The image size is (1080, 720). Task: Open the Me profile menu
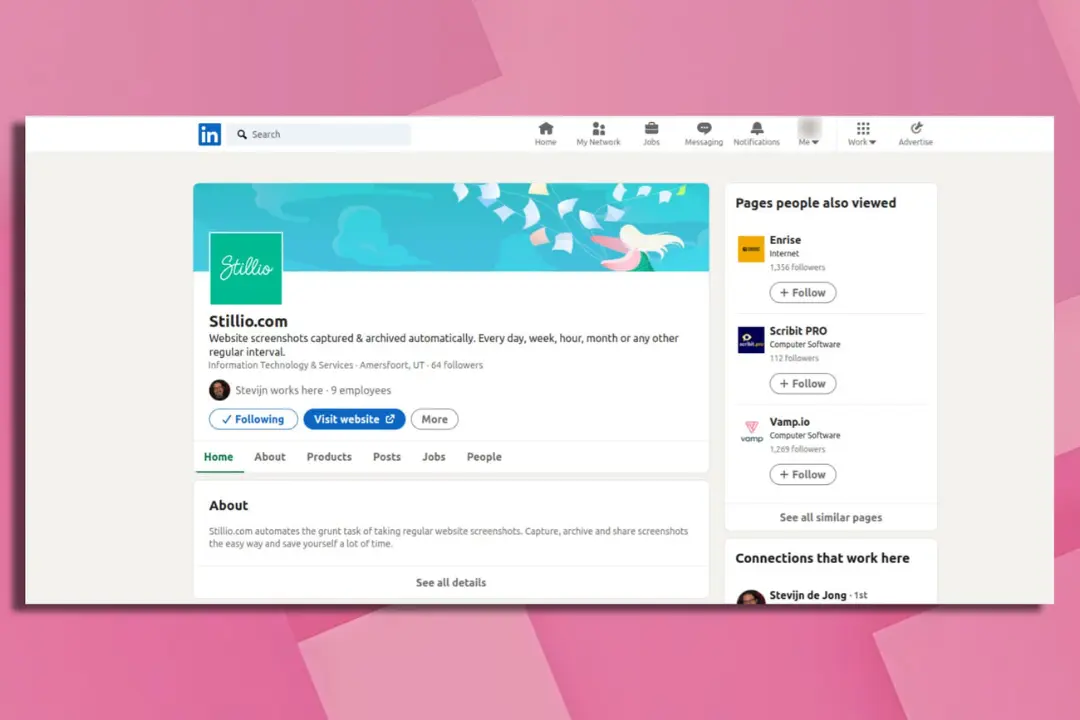click(x=809, y=132)
